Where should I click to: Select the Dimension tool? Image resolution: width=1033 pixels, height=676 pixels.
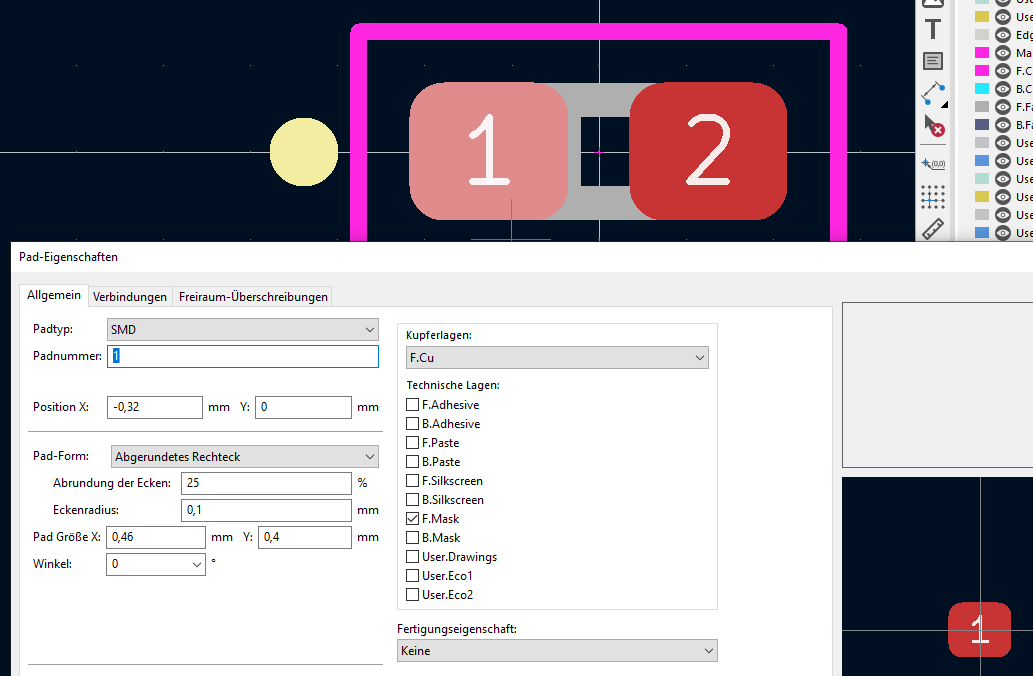933,94
